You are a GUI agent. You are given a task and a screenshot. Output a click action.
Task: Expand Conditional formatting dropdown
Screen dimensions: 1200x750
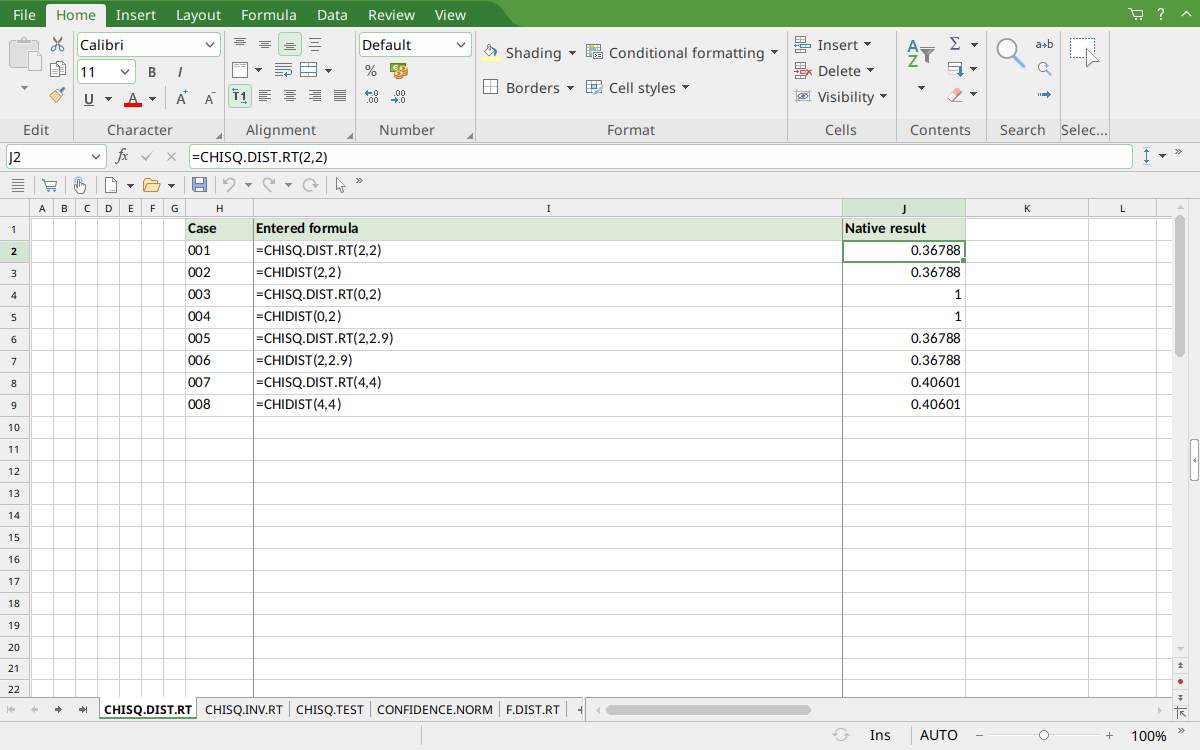pyautogui.click(x=775, y=53)
